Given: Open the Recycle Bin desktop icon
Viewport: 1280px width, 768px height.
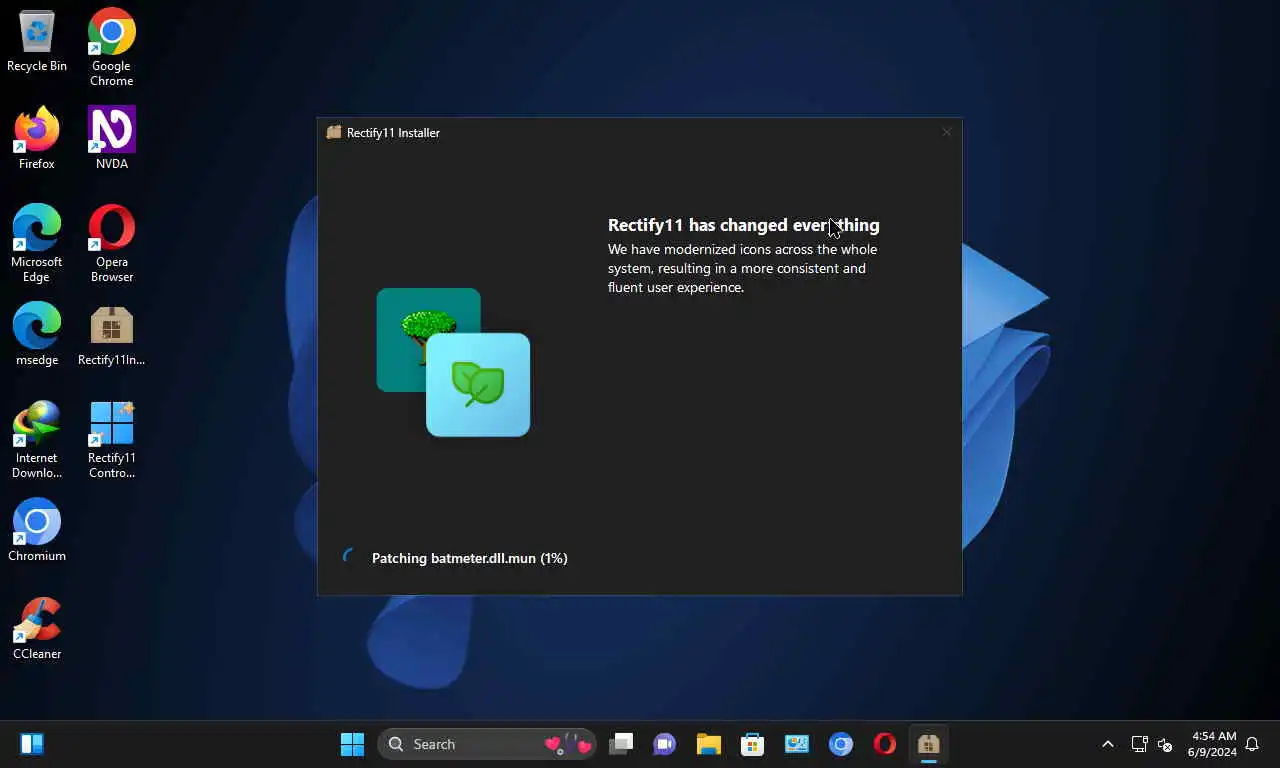Looking at the screenshot, I should click(x=37, y=41).
